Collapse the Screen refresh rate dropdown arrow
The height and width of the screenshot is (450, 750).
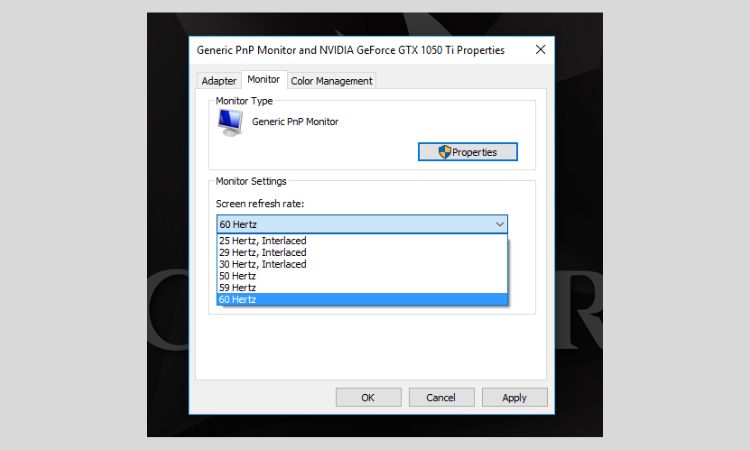[500, 224]
